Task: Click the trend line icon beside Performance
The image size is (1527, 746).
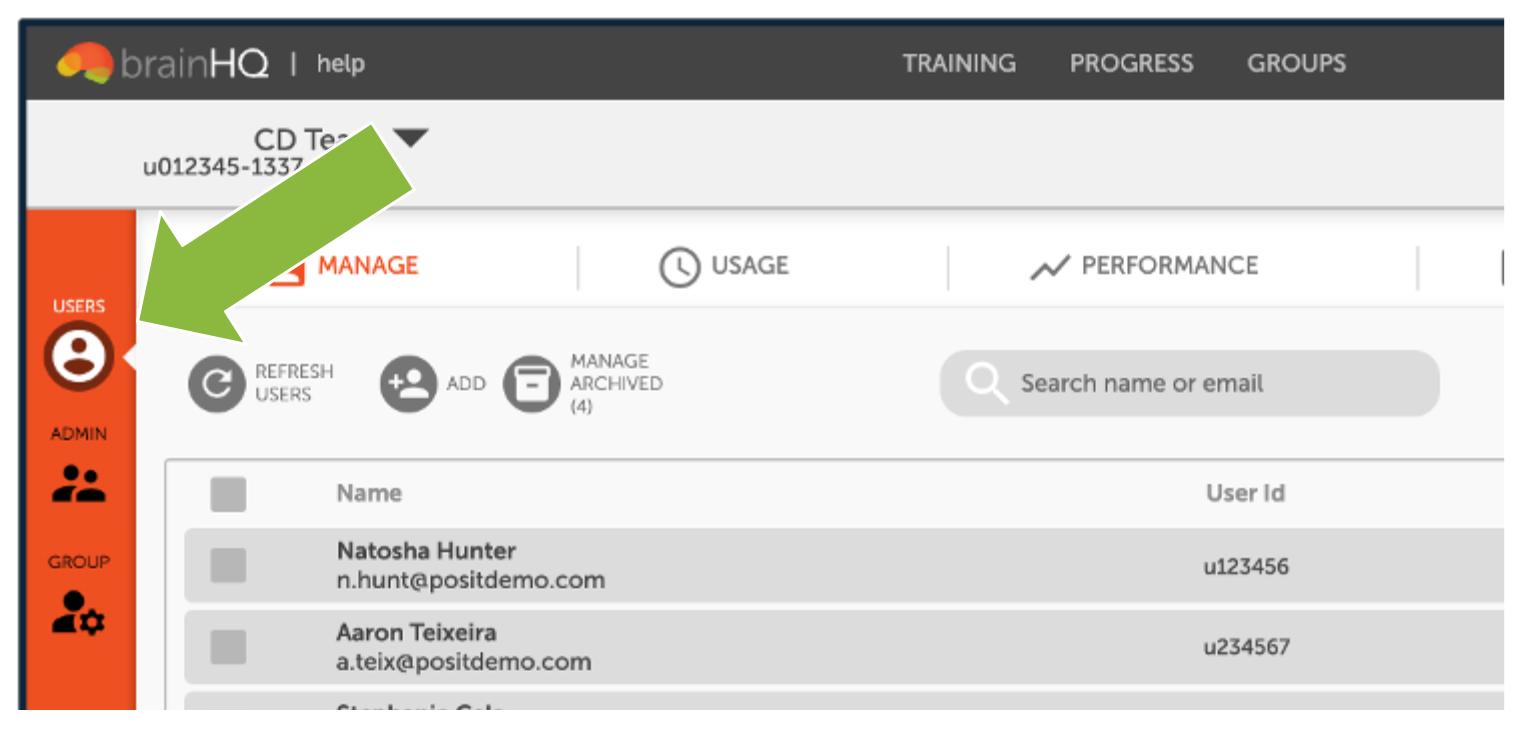Action: (1050, 268)
